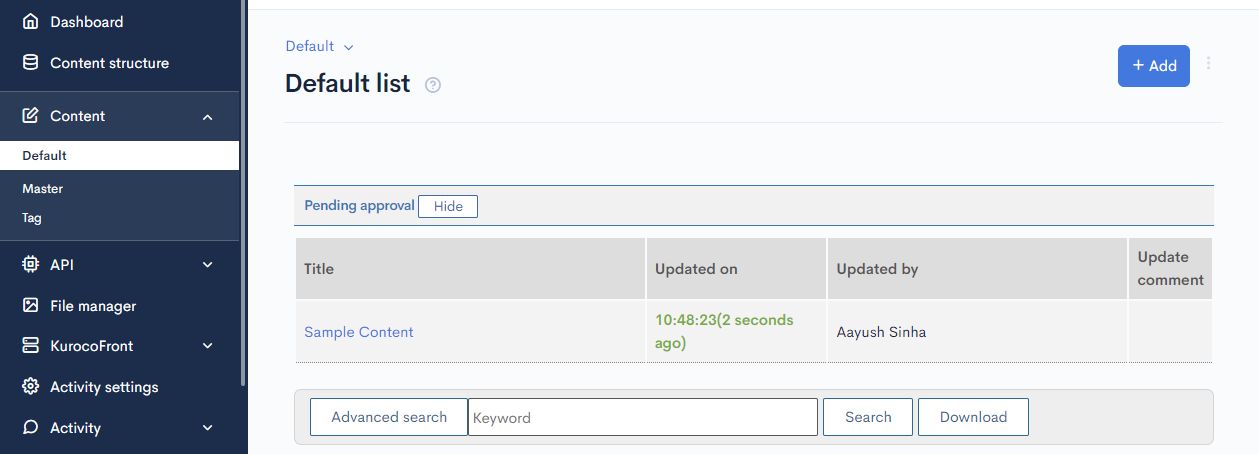Open the three-dot more options menu
Viewport: 1259px width, 454px height.
tap(1208, 63)
